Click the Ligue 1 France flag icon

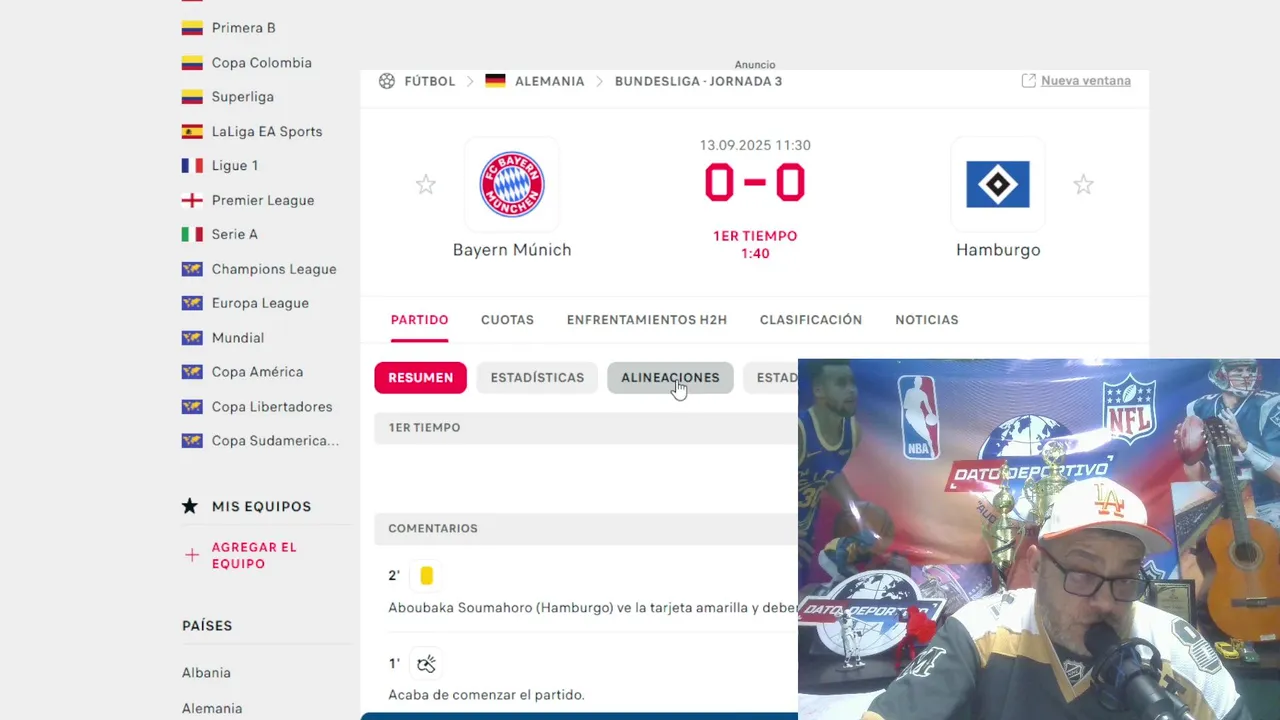(x=192, y=166)
